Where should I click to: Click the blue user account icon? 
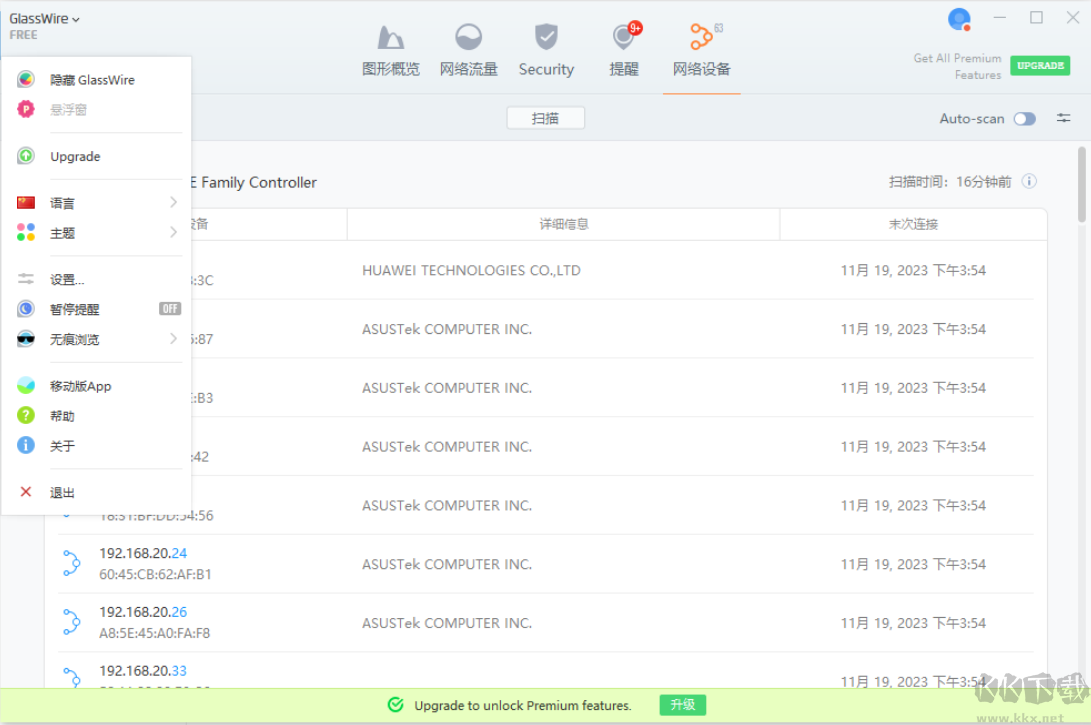click(x=959, y=19)
